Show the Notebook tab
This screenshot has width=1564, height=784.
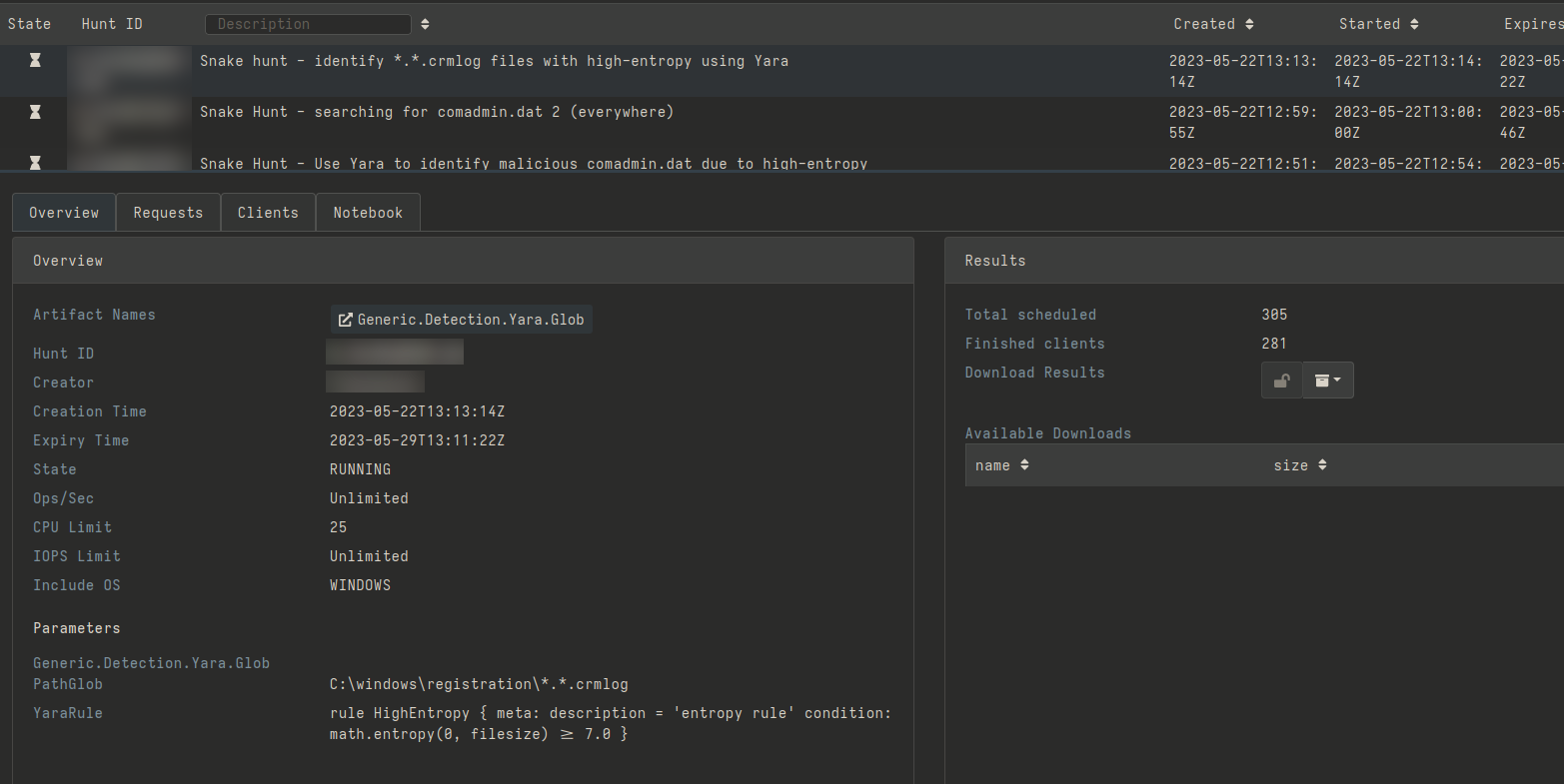click(x=368, y=213)
